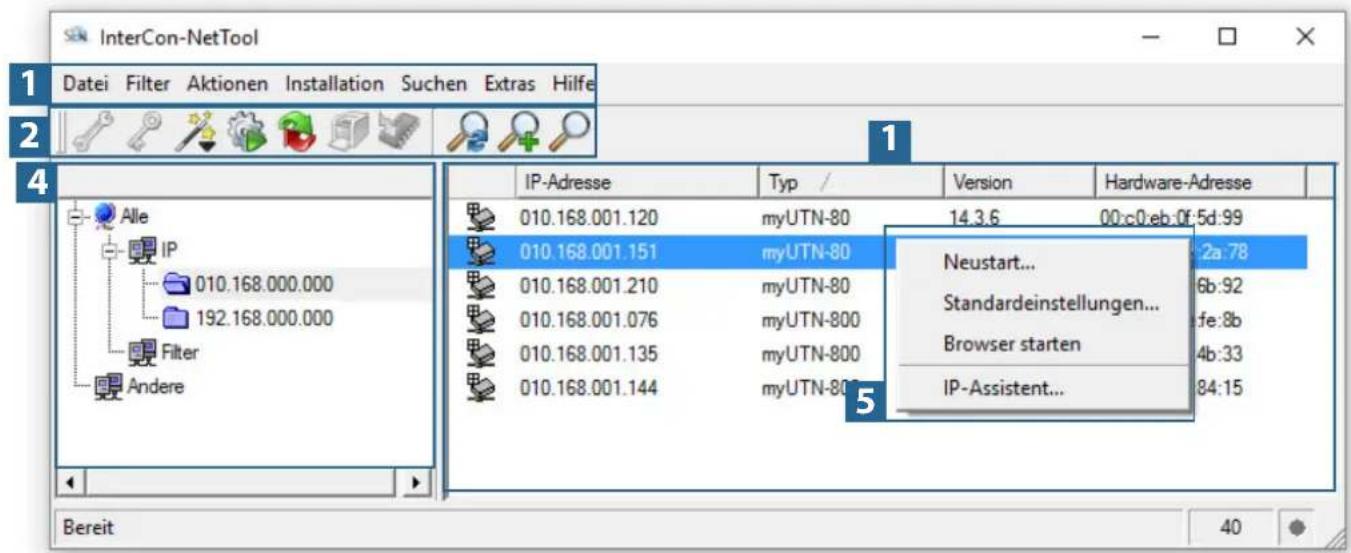Choose Standardeinstellungen... from the context menu
The image size is (1351, 553).
[1043, 303]
